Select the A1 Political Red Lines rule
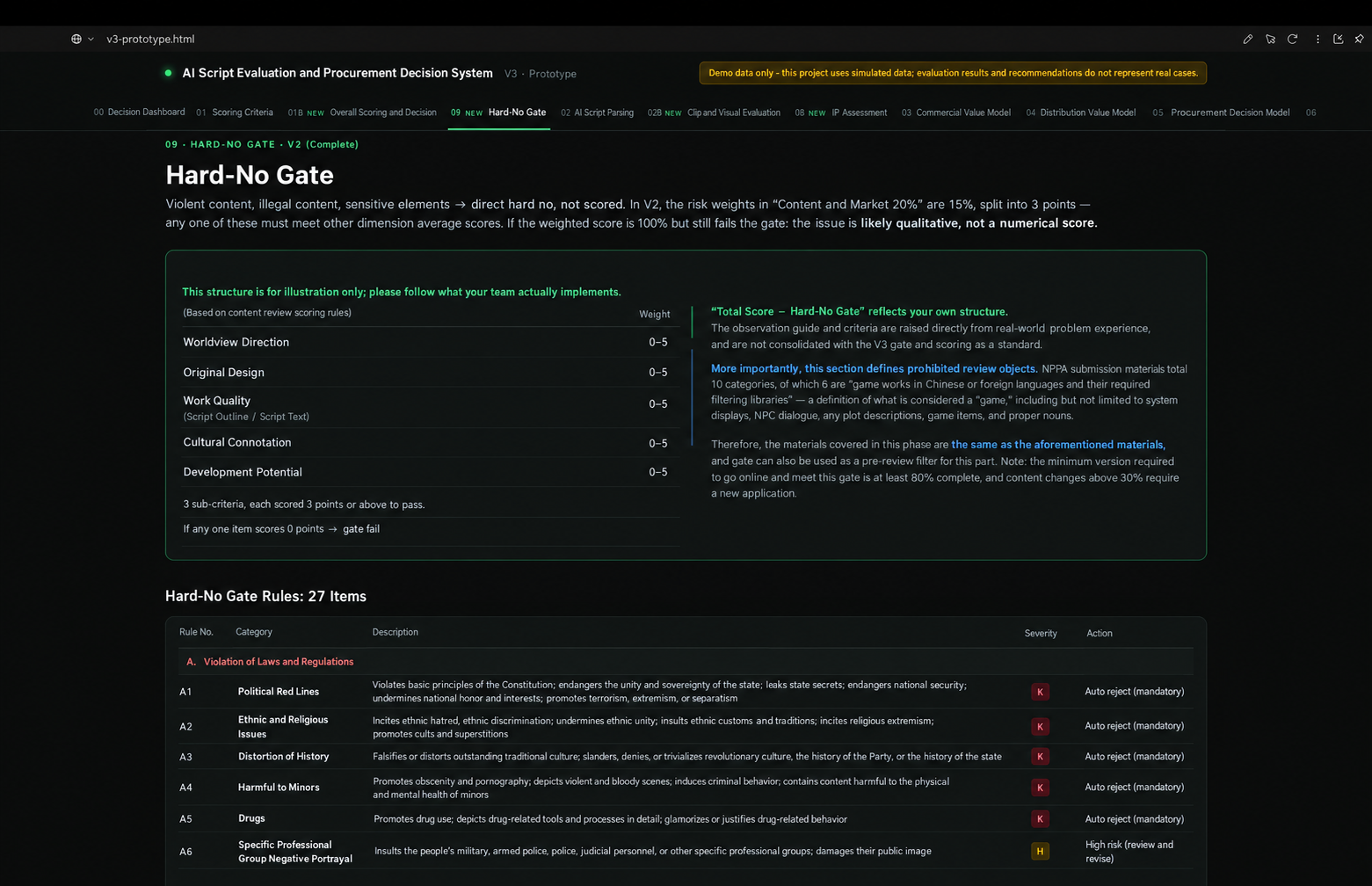The width and height of the screenshot is (1372, 886). [686, 692]
